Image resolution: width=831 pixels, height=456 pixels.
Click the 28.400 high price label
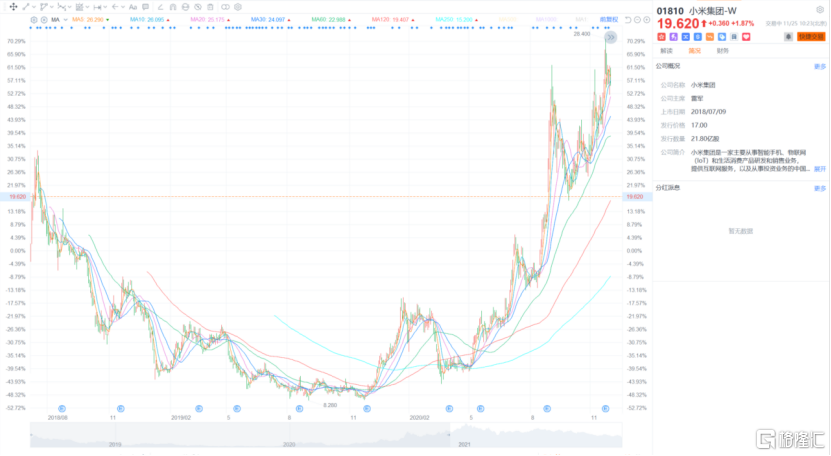click(x=582, y=33)
